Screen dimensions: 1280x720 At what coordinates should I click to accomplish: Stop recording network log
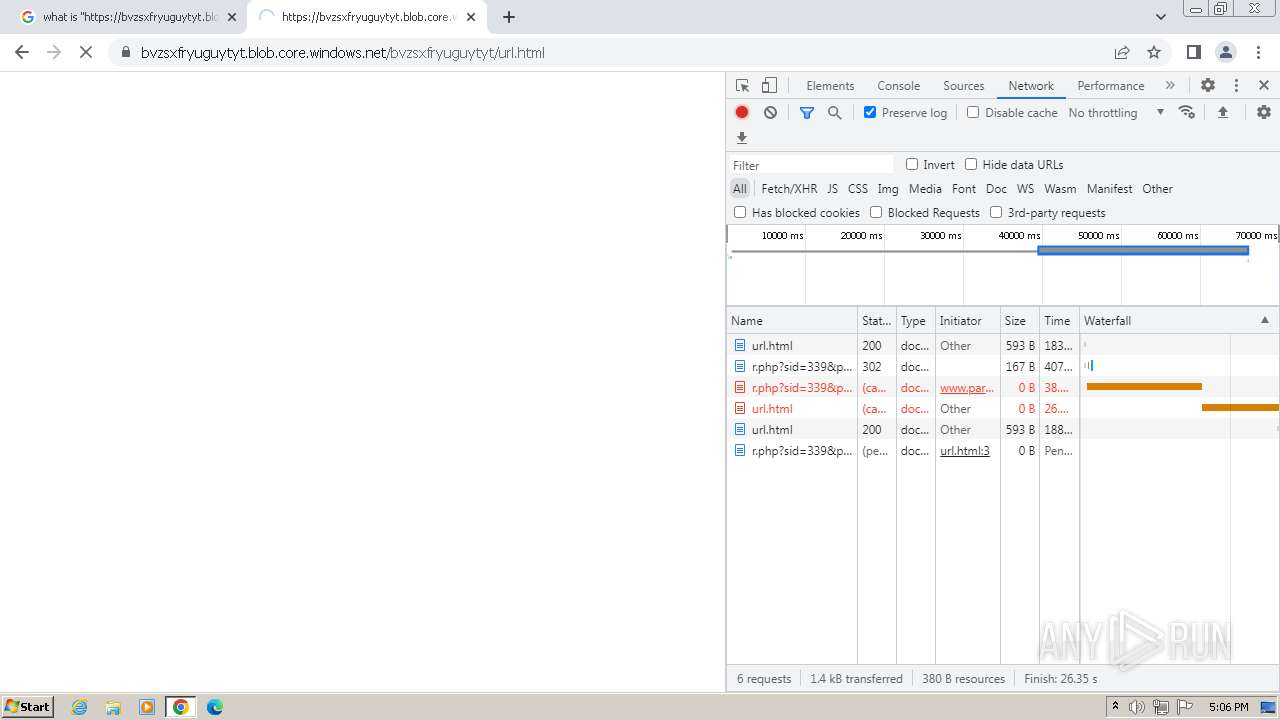tap(742, 112)
